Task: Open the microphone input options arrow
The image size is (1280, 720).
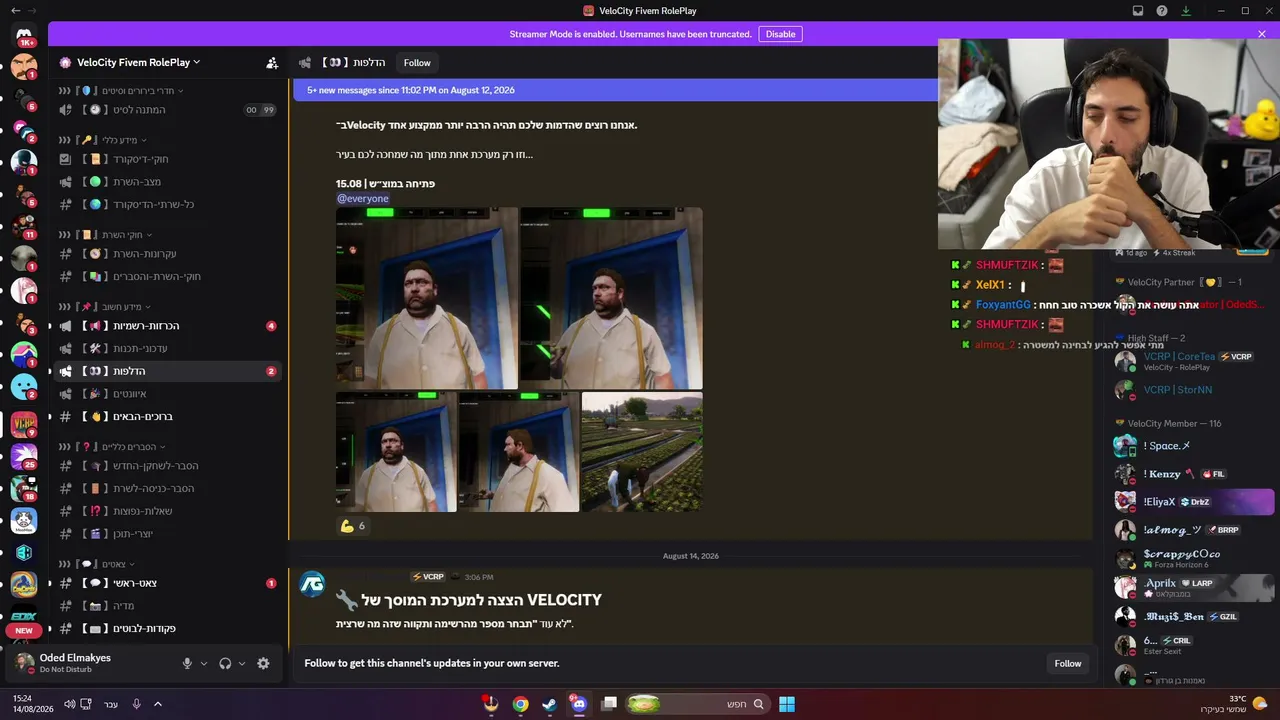Action: [x=204, y=663]
